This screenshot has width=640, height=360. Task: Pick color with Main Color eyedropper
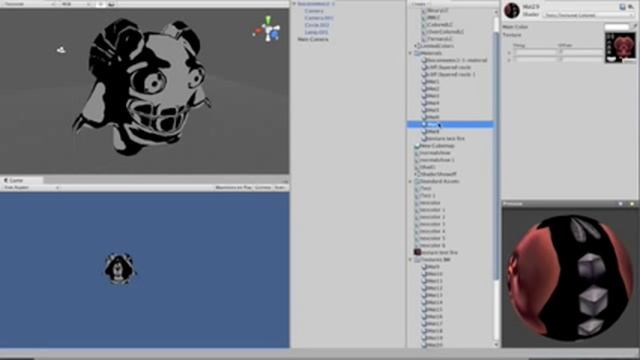(x=635, y=27)
